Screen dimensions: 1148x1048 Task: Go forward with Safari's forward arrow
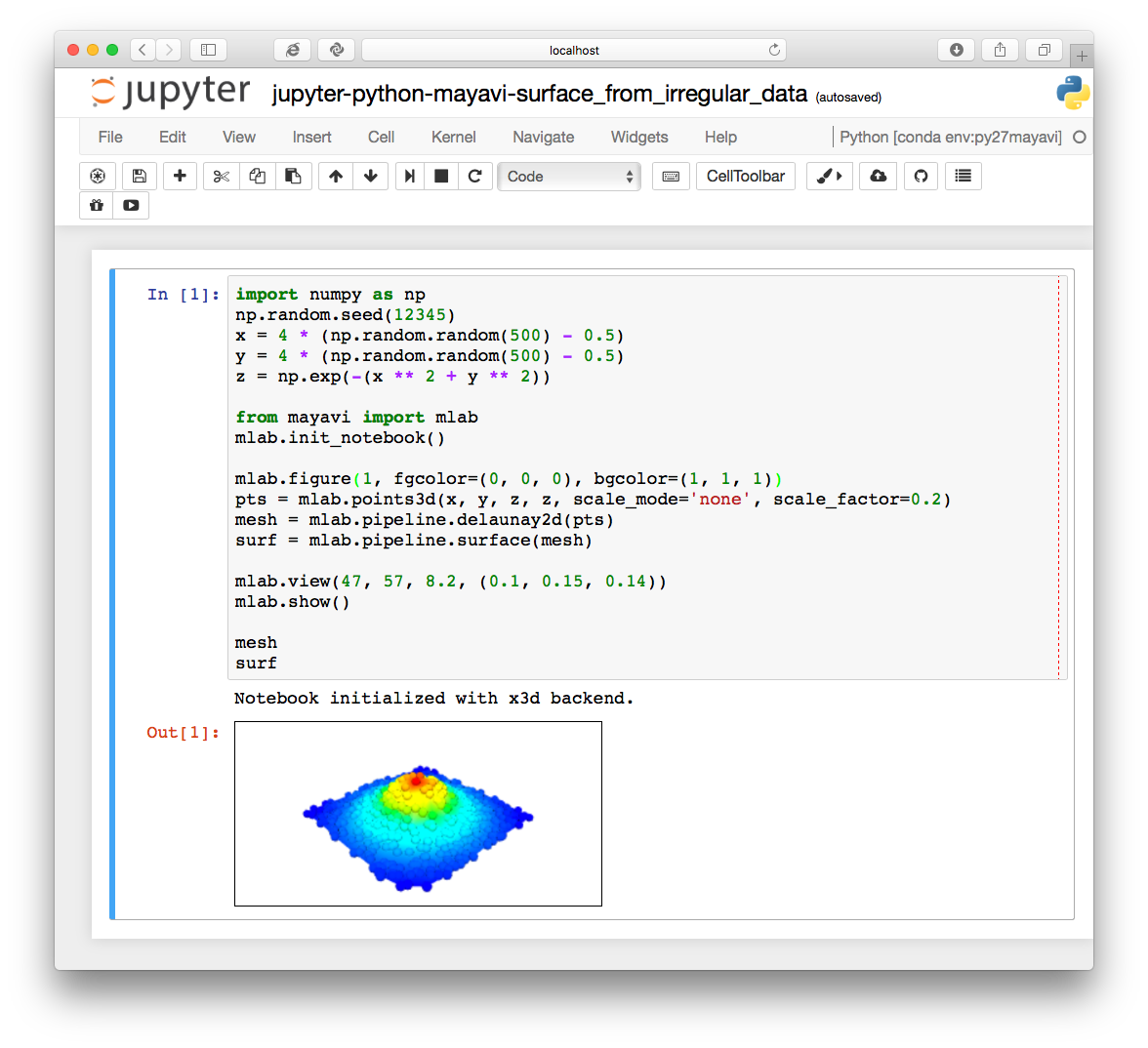click(169, 50)
